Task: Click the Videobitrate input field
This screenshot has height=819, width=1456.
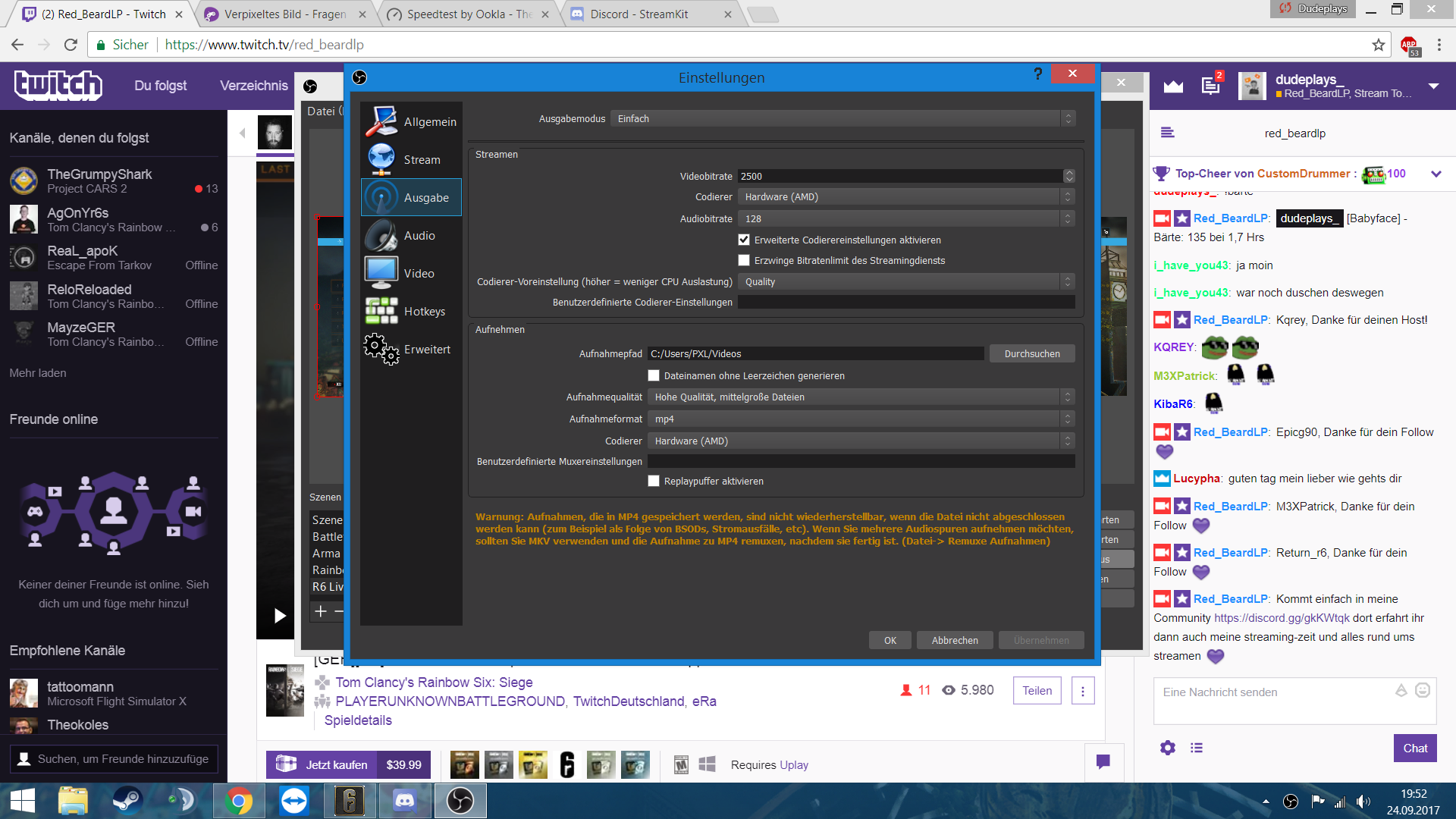Action: 899,176
